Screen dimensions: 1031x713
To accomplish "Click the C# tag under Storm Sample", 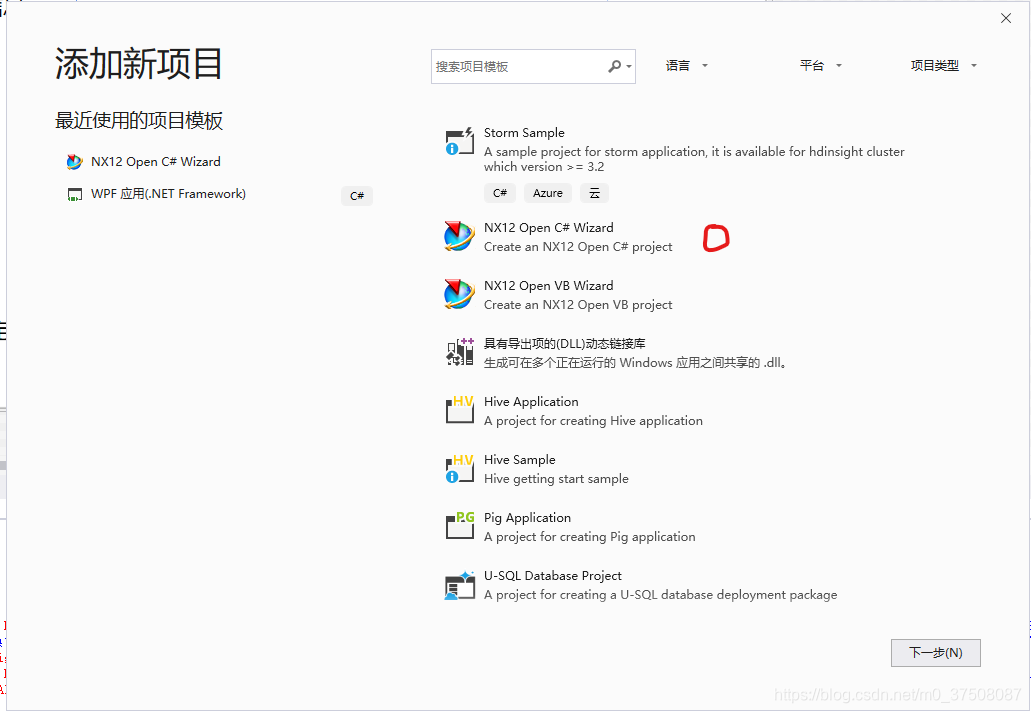I will [500, 193].
